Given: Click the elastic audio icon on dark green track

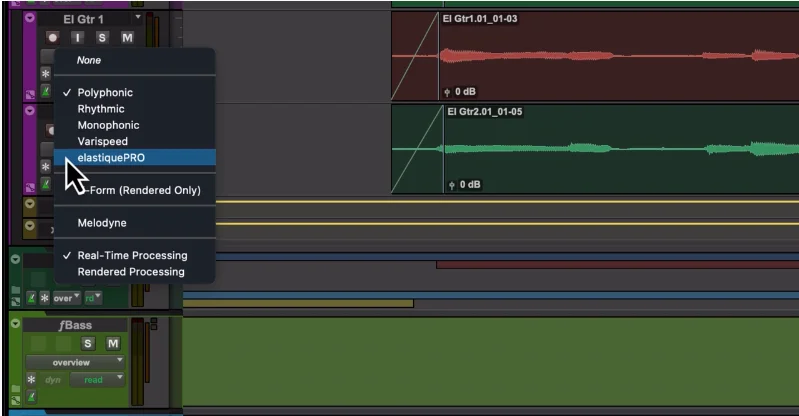Looking at the screenshot, I should 31,298.
